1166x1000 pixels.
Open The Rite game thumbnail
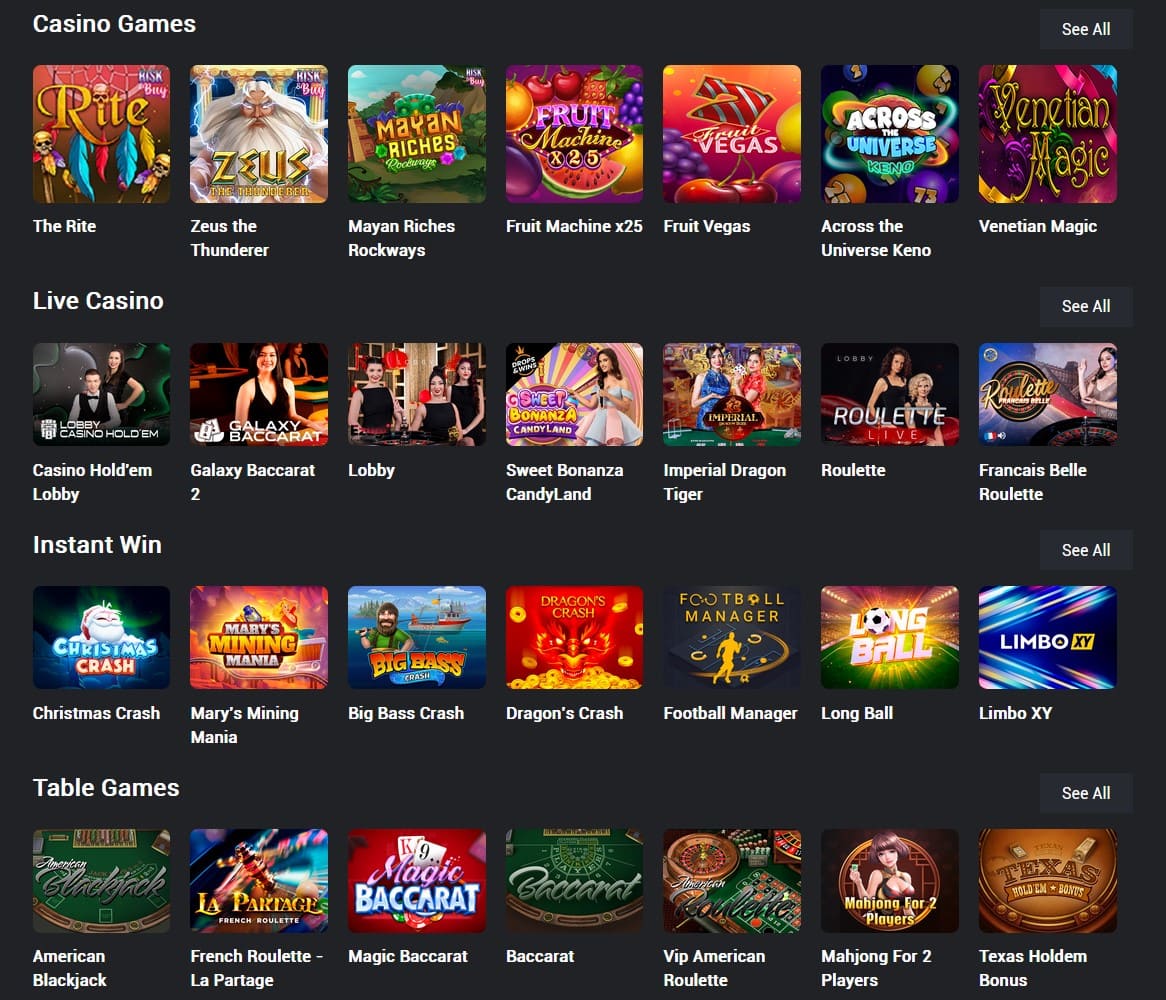pyautogui.click(x=101, y=134)
